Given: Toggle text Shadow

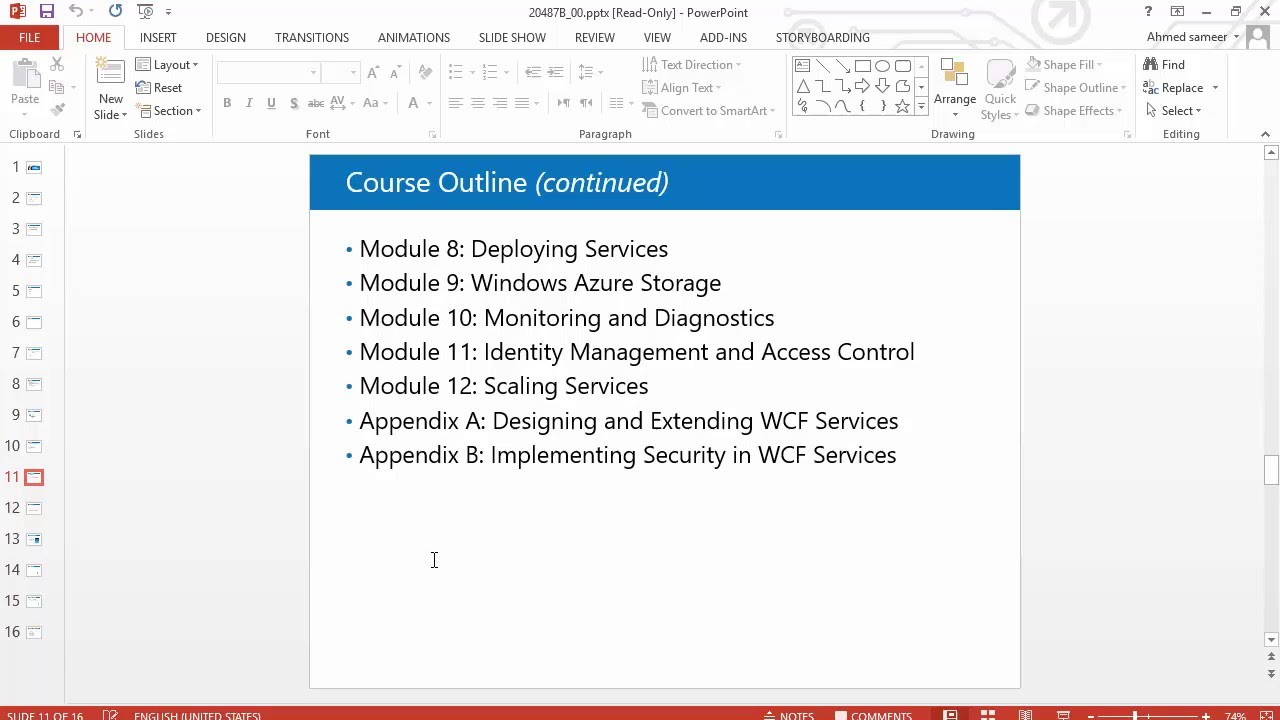Looking at the screenshot, I should point(293,103).
